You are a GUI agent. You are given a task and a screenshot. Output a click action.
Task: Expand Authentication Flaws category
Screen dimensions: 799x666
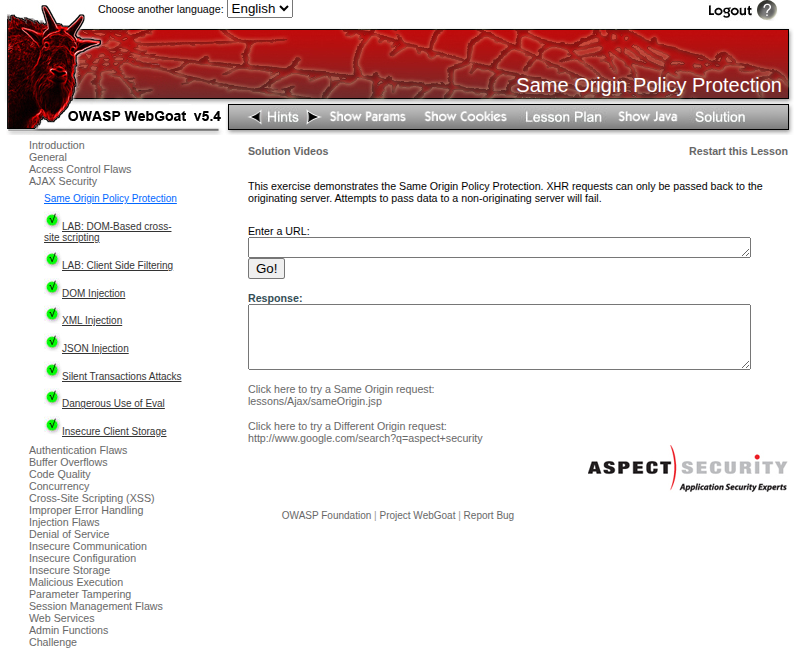(78, 450)
